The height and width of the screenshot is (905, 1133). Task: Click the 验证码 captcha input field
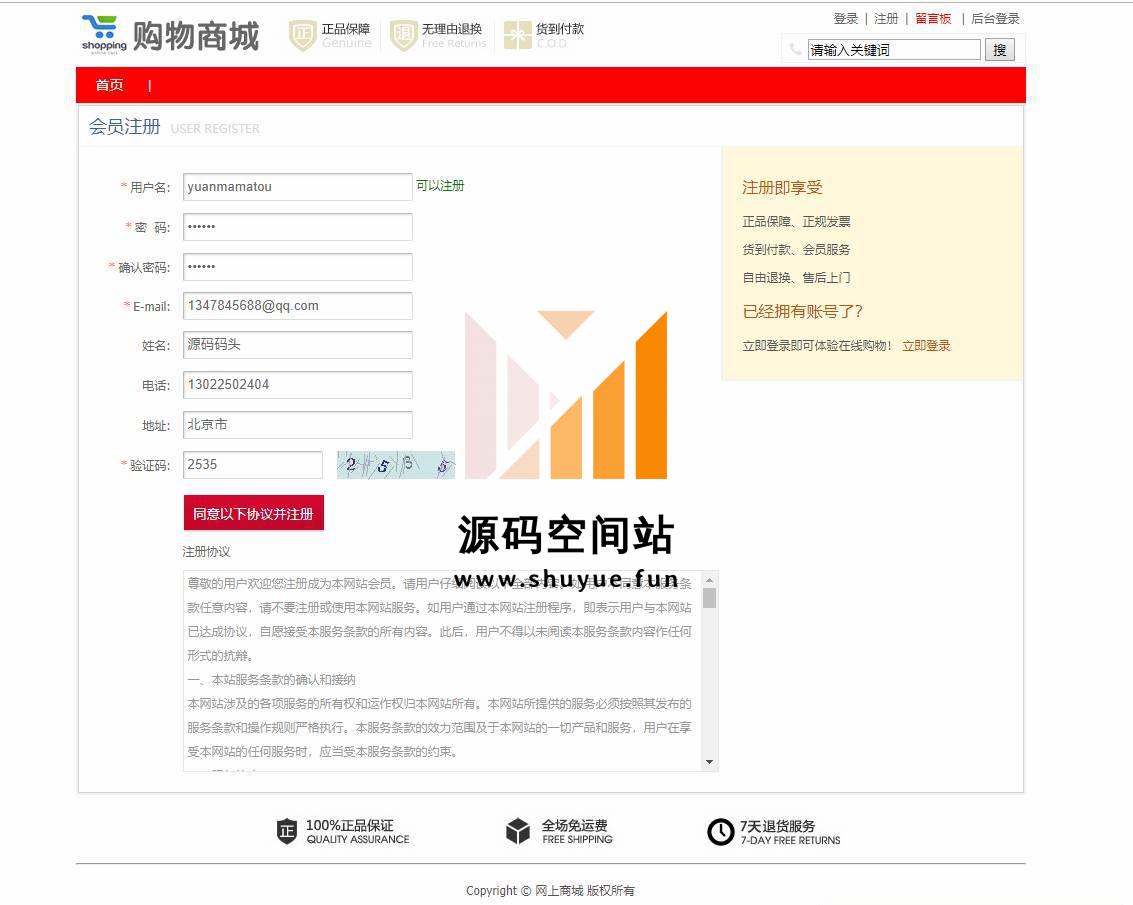(x=253, y=465)
